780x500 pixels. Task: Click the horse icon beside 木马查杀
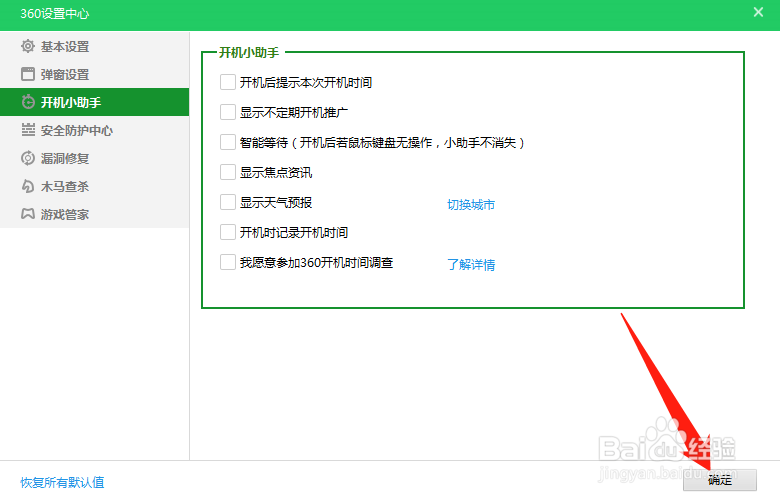click(28, 186)
